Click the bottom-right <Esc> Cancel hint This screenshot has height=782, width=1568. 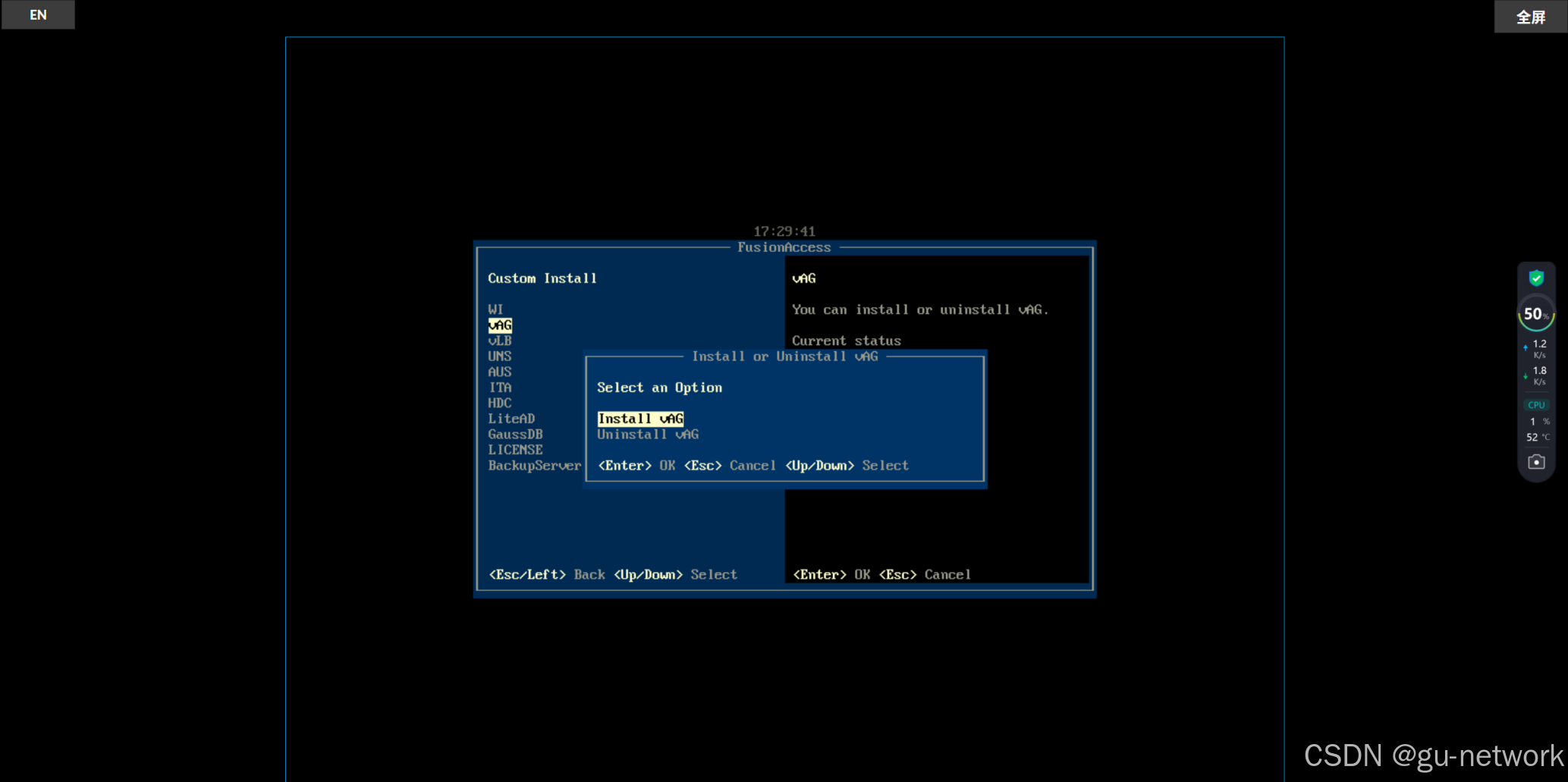925,575
